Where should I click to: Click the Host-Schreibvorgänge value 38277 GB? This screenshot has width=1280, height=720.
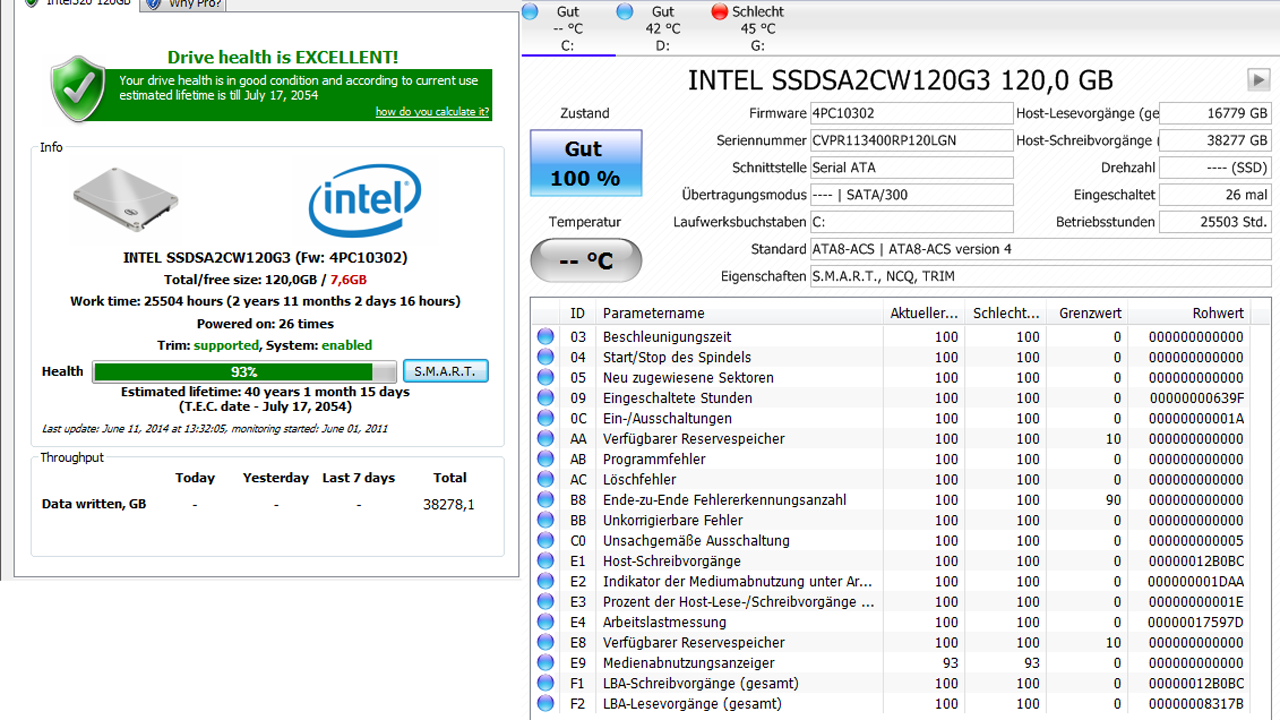(x=1216, y=141)
